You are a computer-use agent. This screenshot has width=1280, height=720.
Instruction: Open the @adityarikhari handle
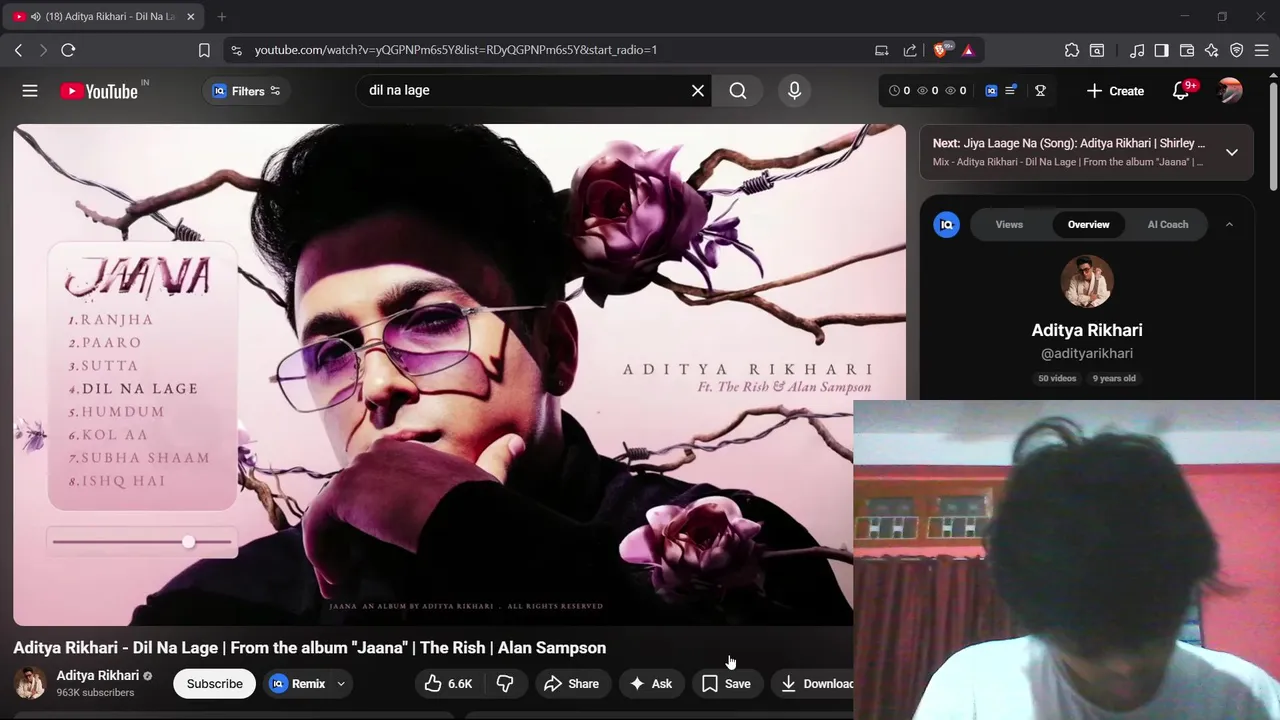(x=1087, y=353)
